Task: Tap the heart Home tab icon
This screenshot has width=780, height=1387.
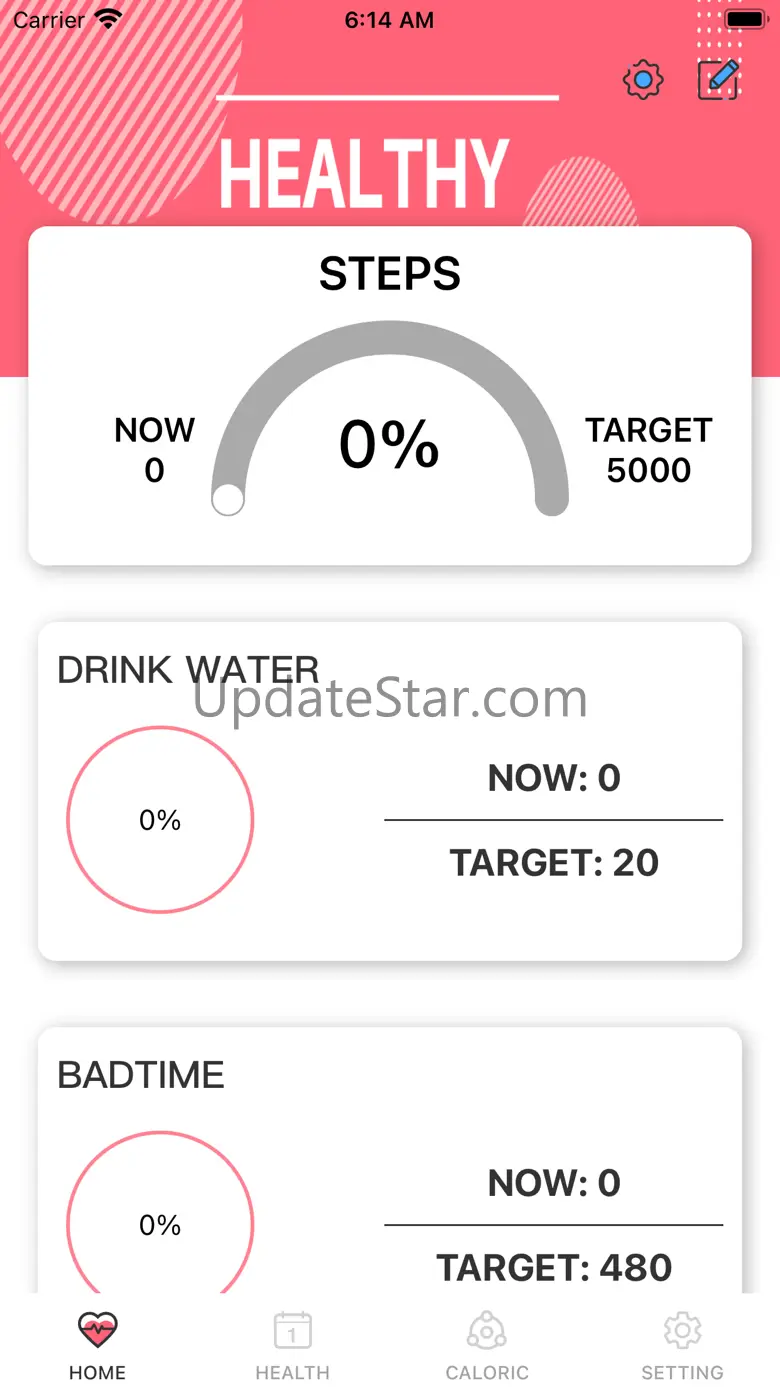Action: [x=97, y=1330]
